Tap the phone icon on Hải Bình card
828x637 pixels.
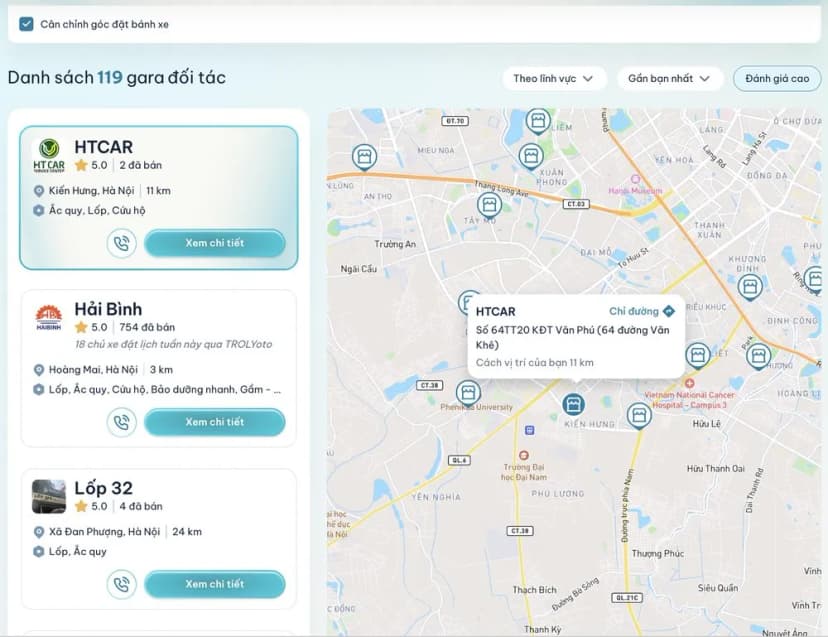pyautogui.click(x=121, y=423)
